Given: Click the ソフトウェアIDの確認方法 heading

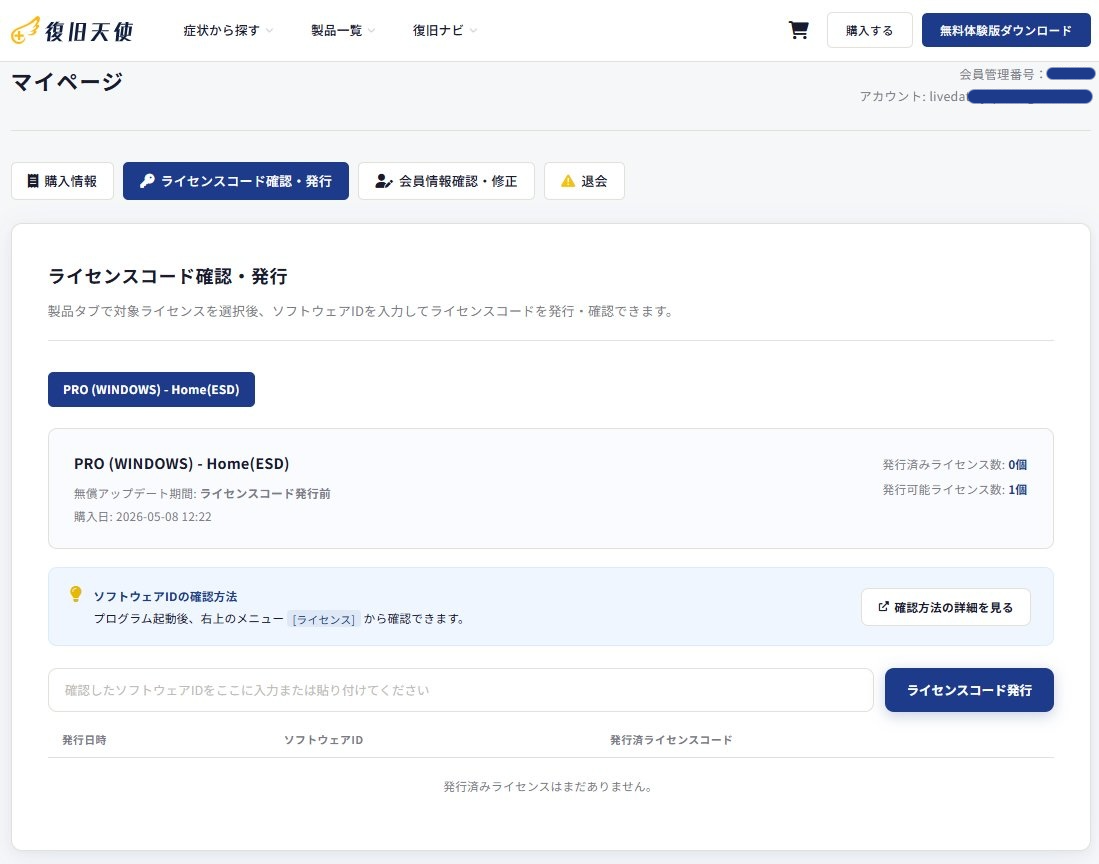Looking at the screenshot, I should point(165,596).
